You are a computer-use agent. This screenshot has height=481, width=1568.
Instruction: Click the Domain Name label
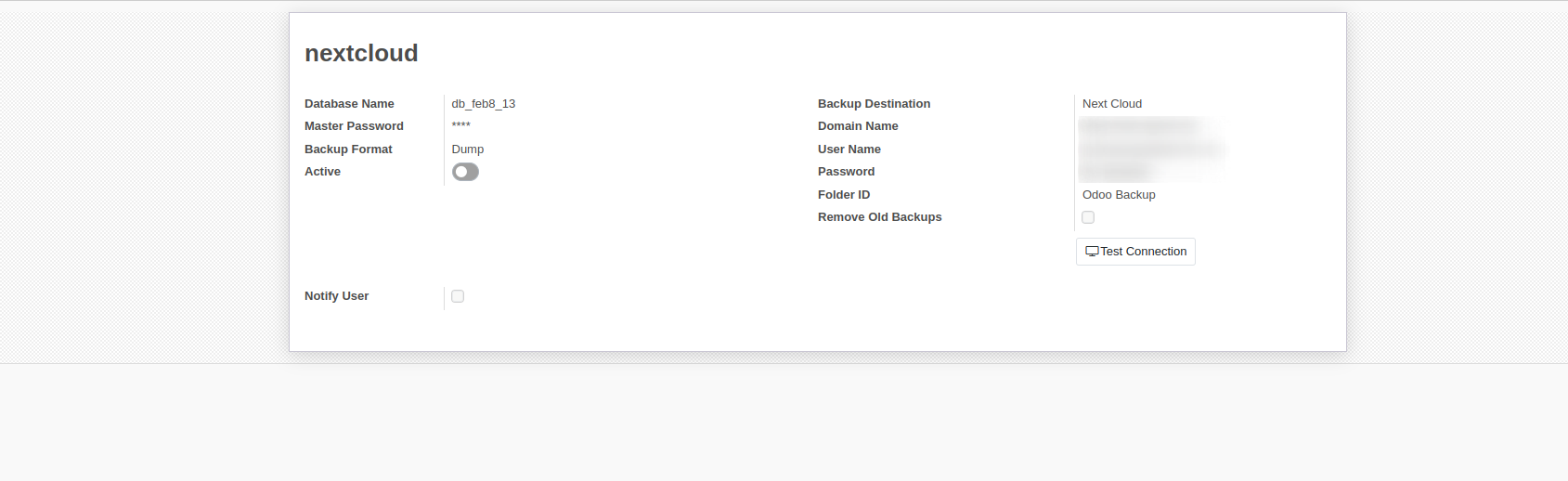(858, 126)
